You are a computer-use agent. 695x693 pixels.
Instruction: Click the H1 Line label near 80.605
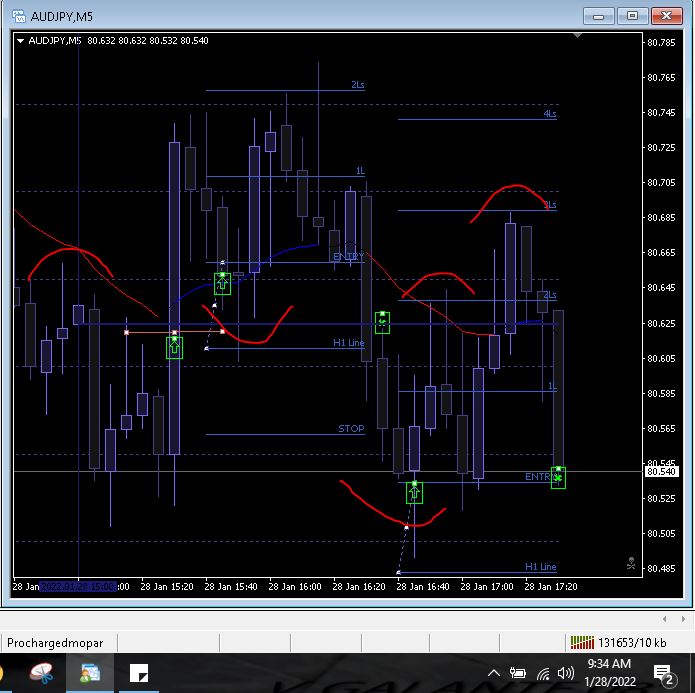pyautogui.click(x=349, y=343)
